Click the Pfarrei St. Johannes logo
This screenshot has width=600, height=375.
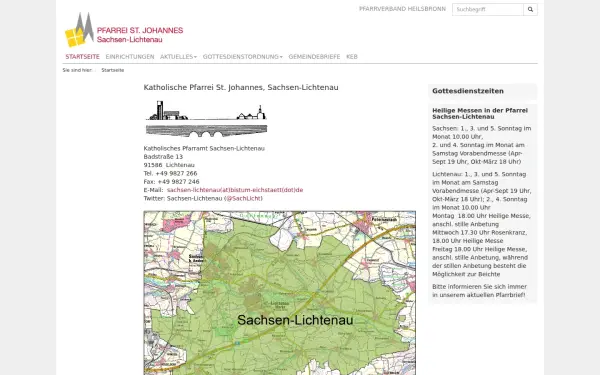pos(124,30)
